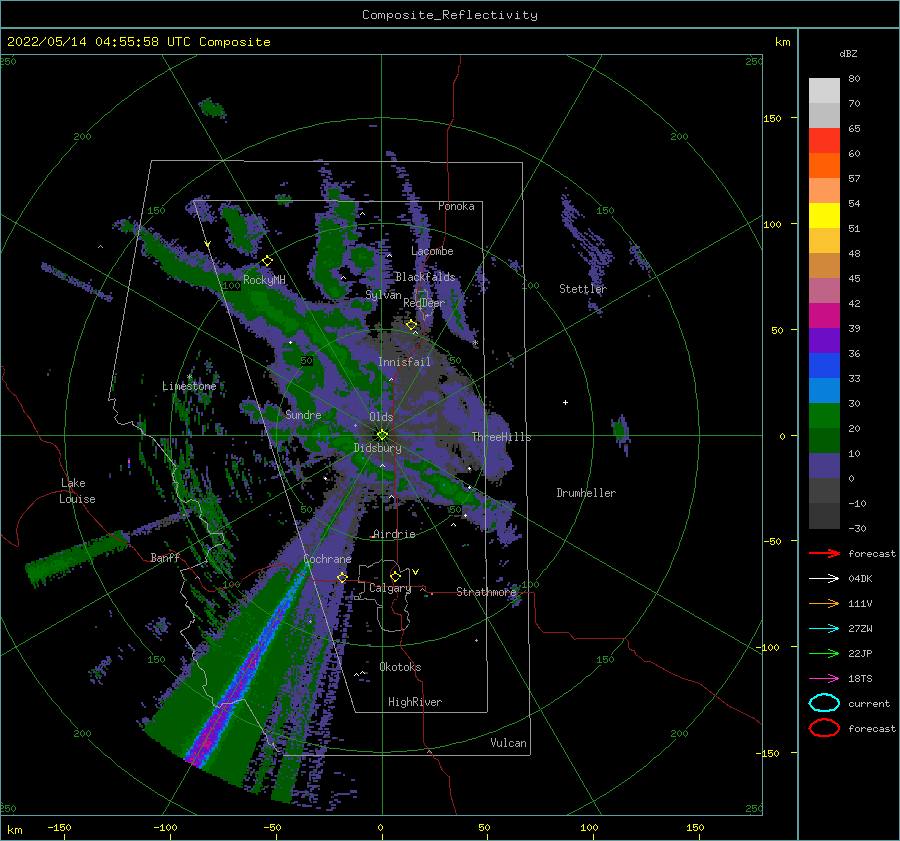Click the yellow diamond marker near RockyMH

[x=267, y=261]
